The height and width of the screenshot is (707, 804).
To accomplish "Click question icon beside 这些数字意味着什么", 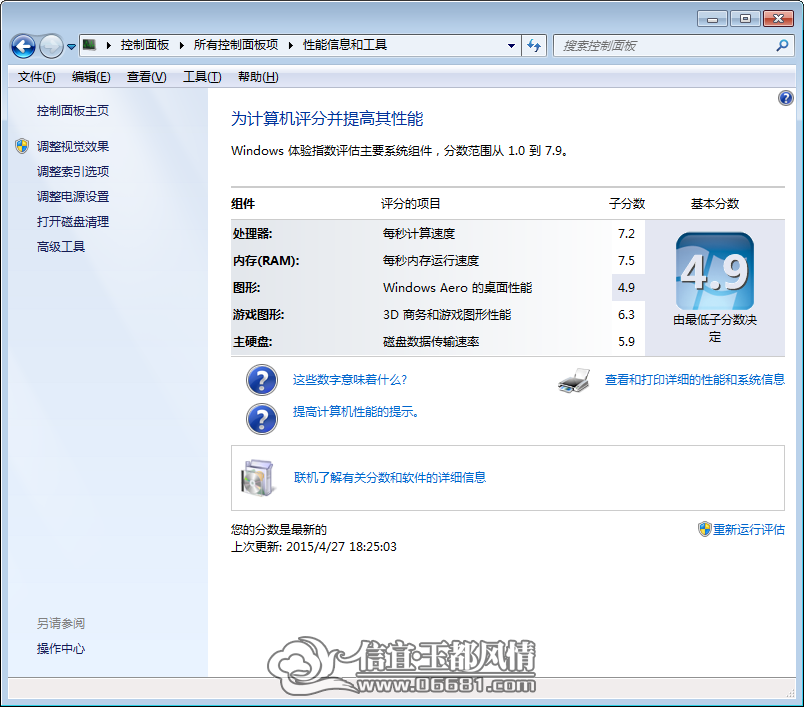I will pyautogui.click(x=262, y=380).
